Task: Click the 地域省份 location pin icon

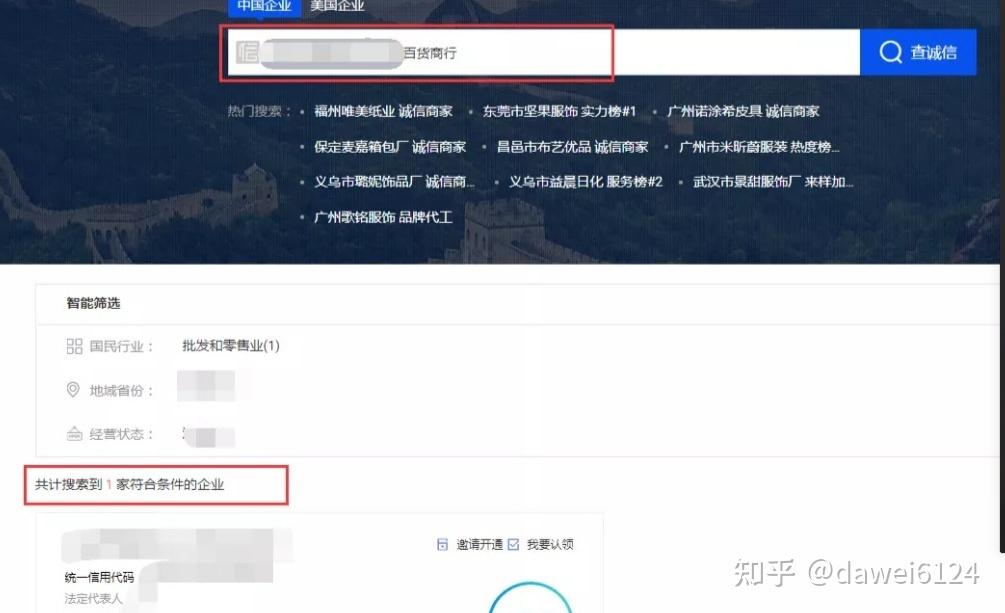Action: (x=73, y=390)
